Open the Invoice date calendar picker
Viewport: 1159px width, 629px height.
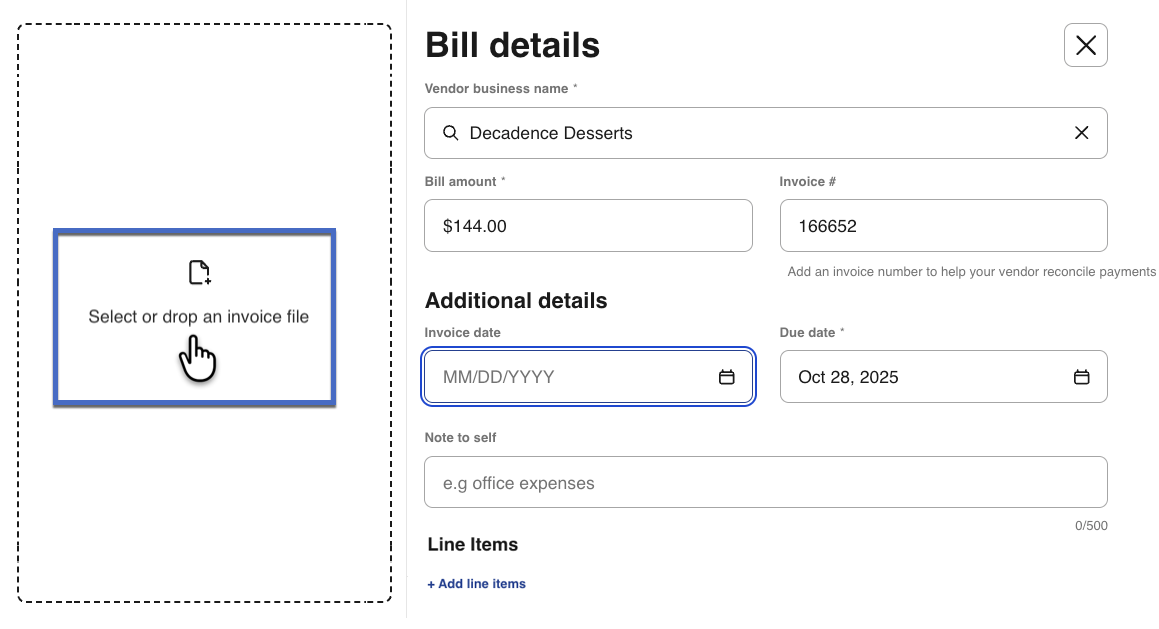click(727, 377)
